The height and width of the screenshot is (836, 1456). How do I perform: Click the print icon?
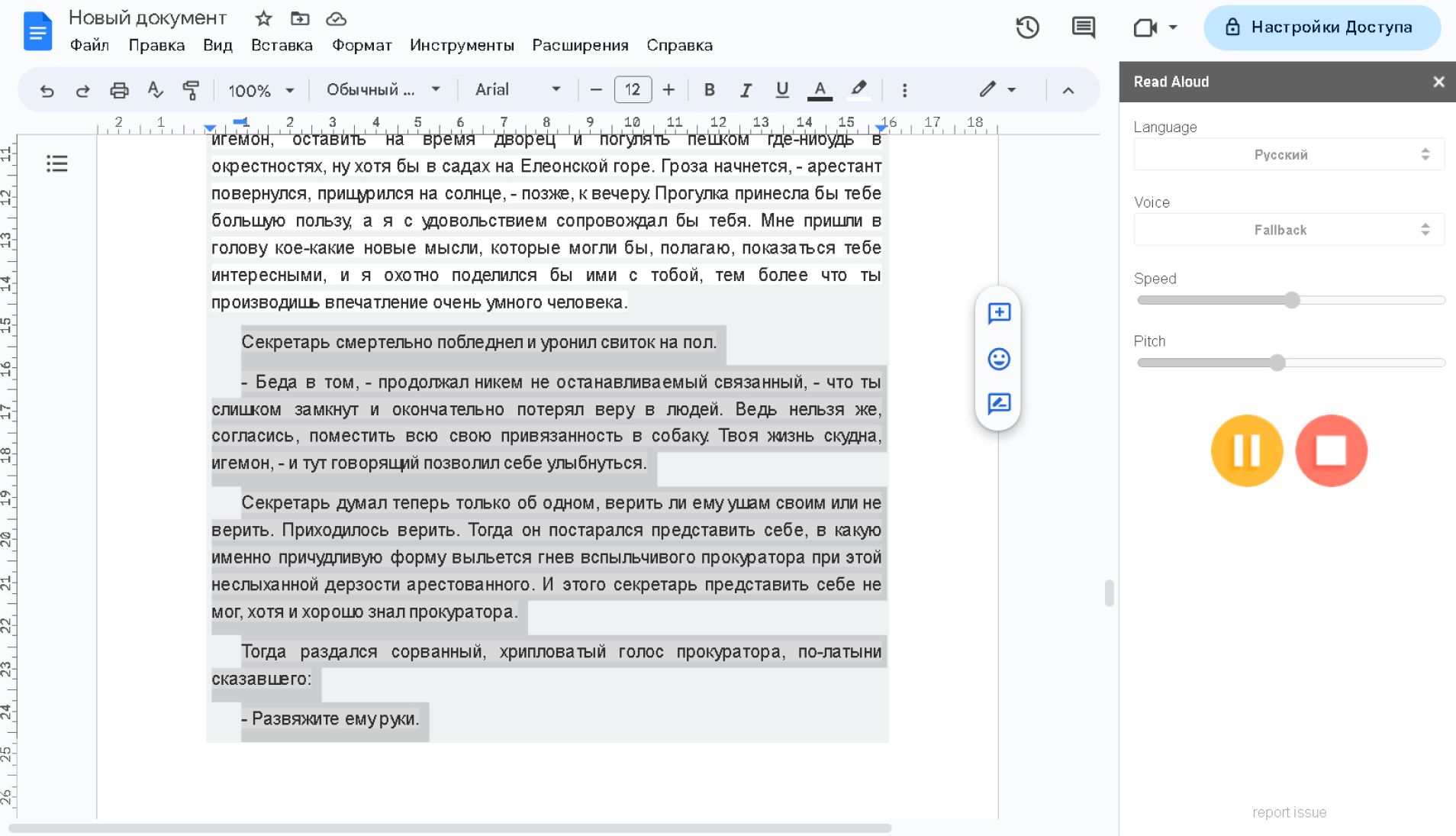pyautogui.click(x=119, y=90)
